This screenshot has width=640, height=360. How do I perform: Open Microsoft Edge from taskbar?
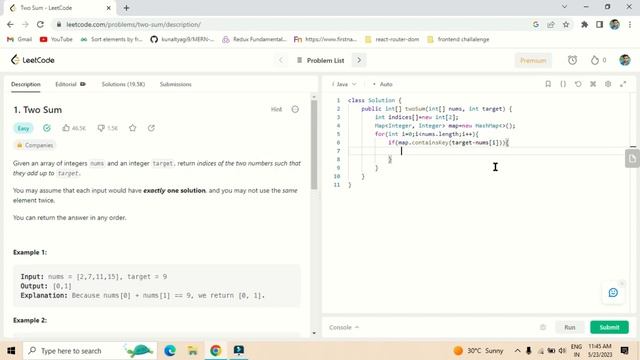(x=170, y=351)
